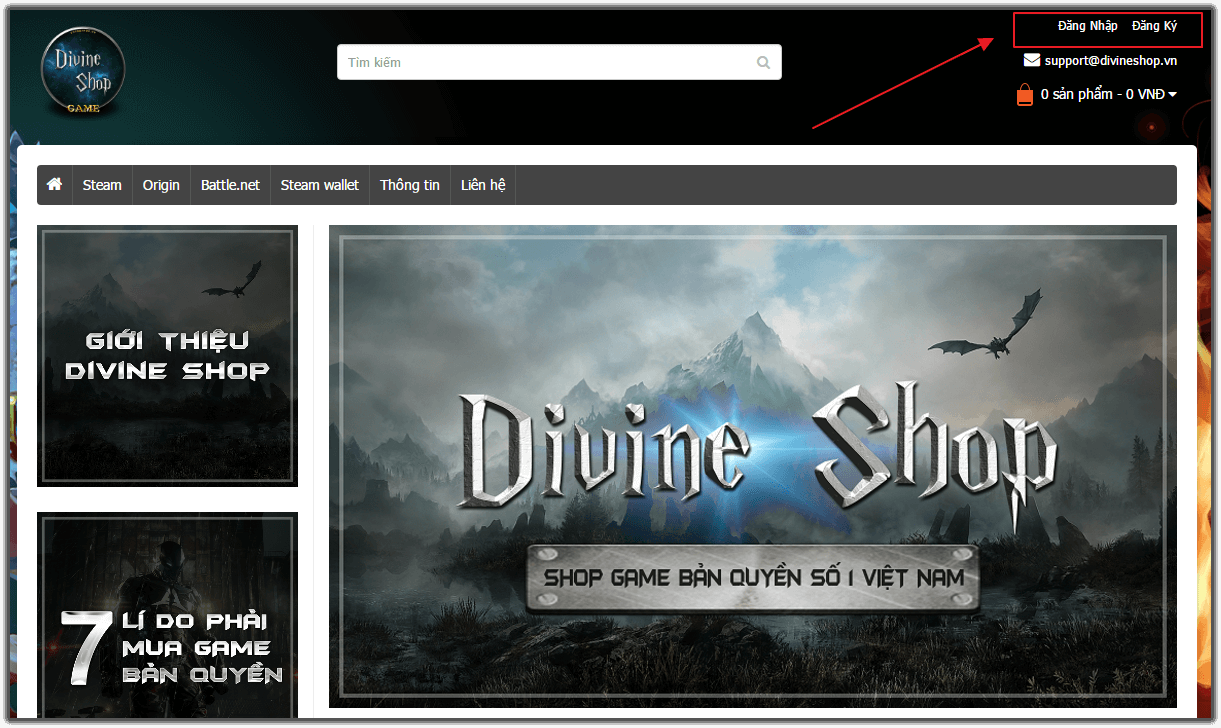Go to the Liên hệ menu item
The width and height of the screenshot is (1221, 728).
tap(483, 185)
